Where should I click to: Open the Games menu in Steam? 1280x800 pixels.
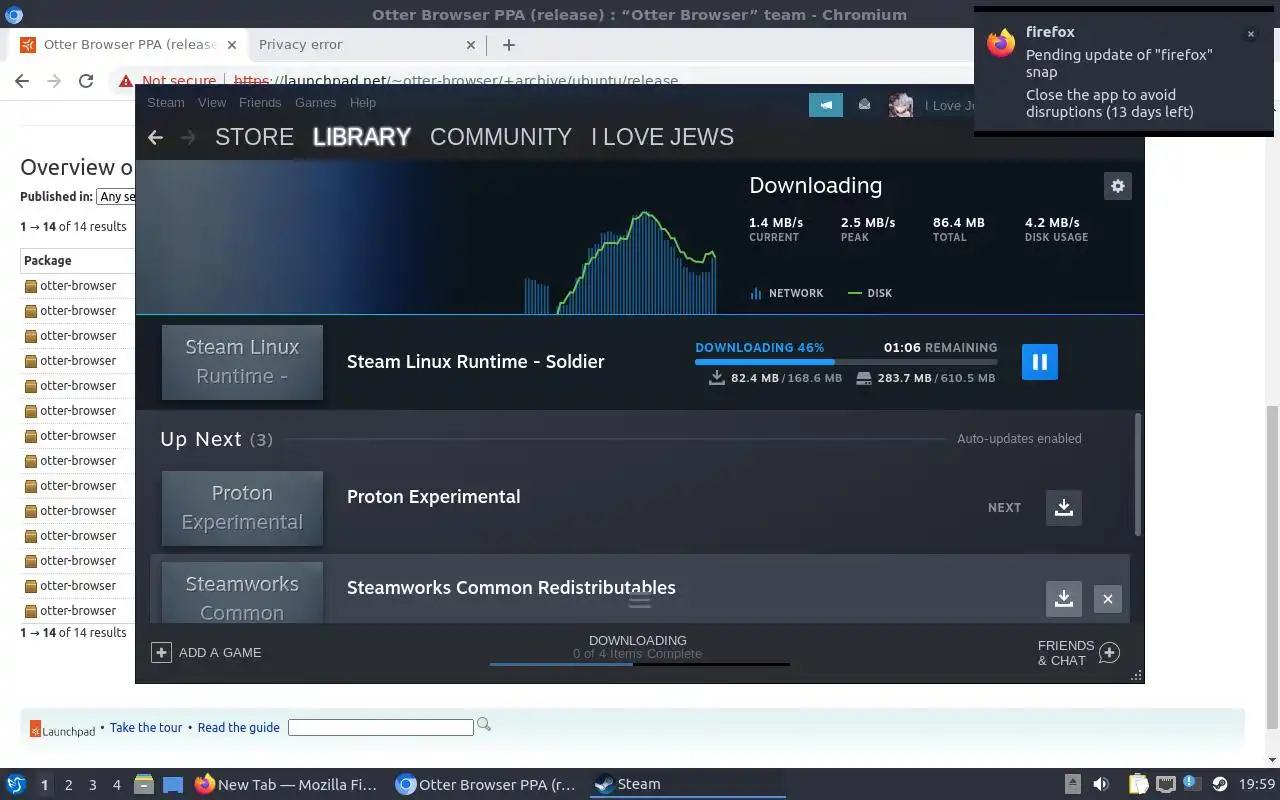pos(315,102)
